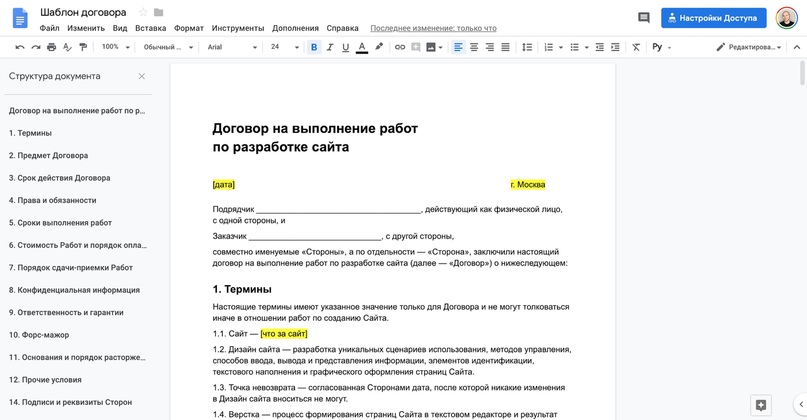
Task: Click highlighted [дата] placeholder
Action: click(223, 185)
